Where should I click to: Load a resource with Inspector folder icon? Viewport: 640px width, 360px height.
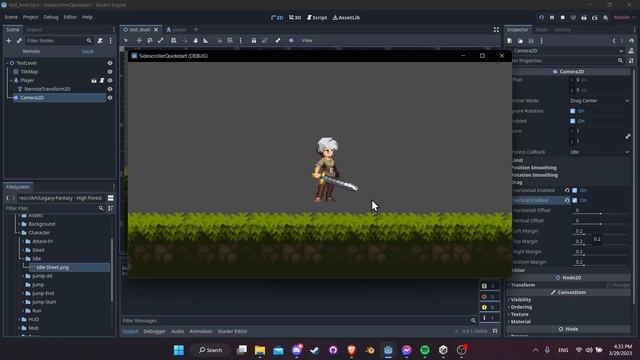(x=520, y=41)
